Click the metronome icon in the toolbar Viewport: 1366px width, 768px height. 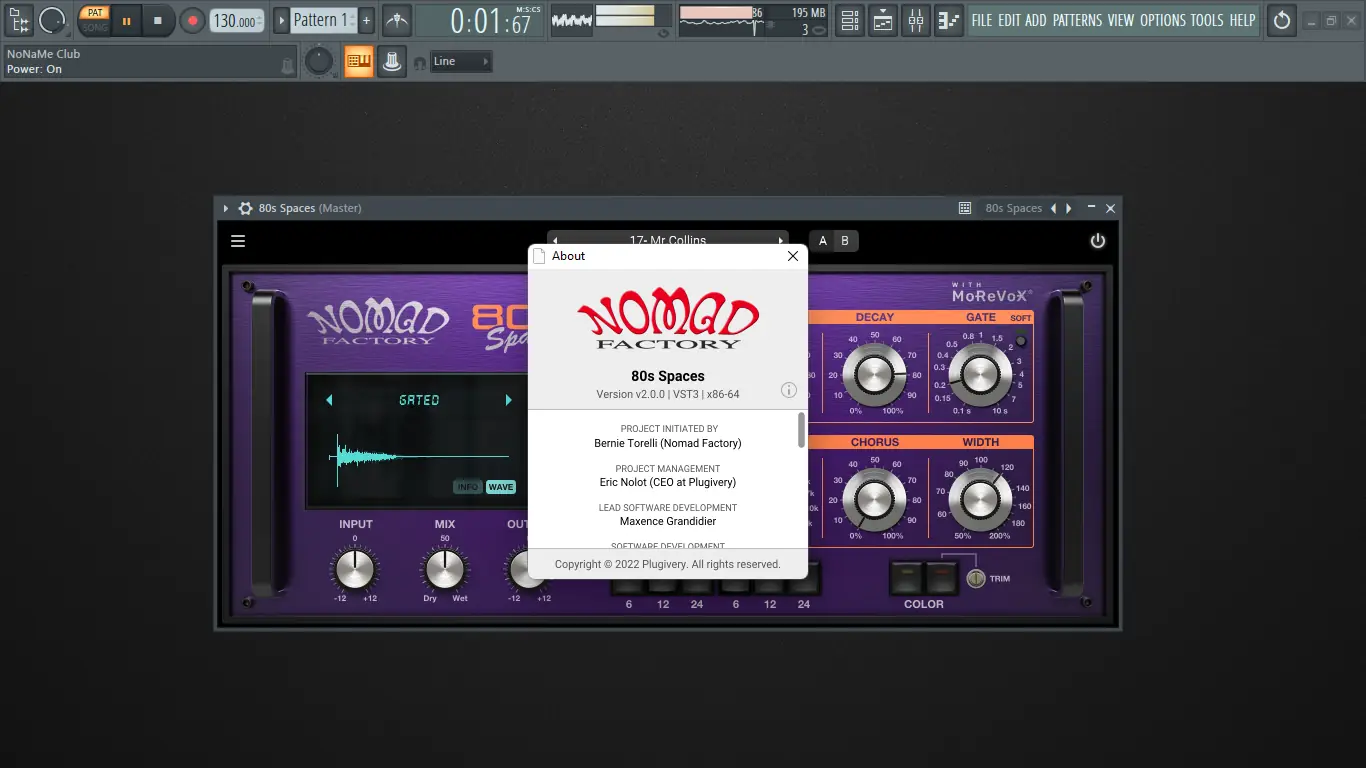click(397, 20)
